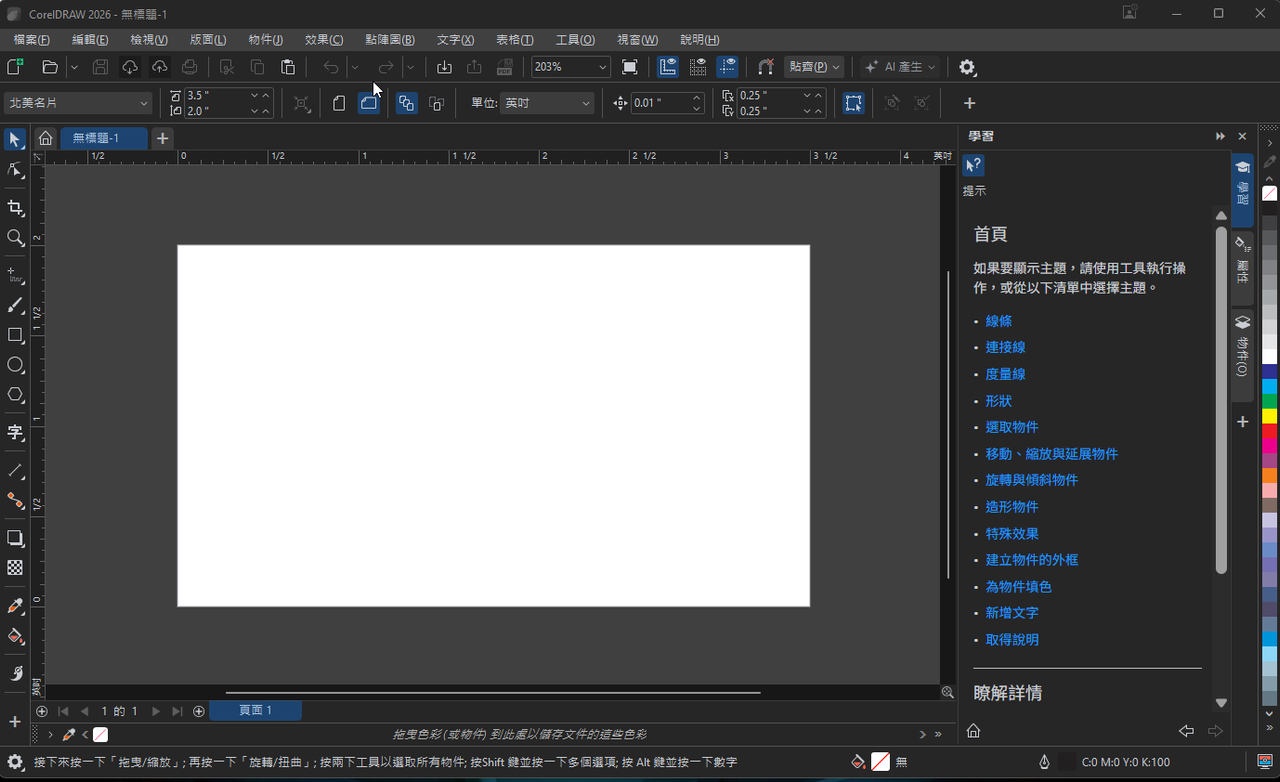Select the Eyedropper tool
This screenshot has height=782, width=1280.
pos(15,606)
